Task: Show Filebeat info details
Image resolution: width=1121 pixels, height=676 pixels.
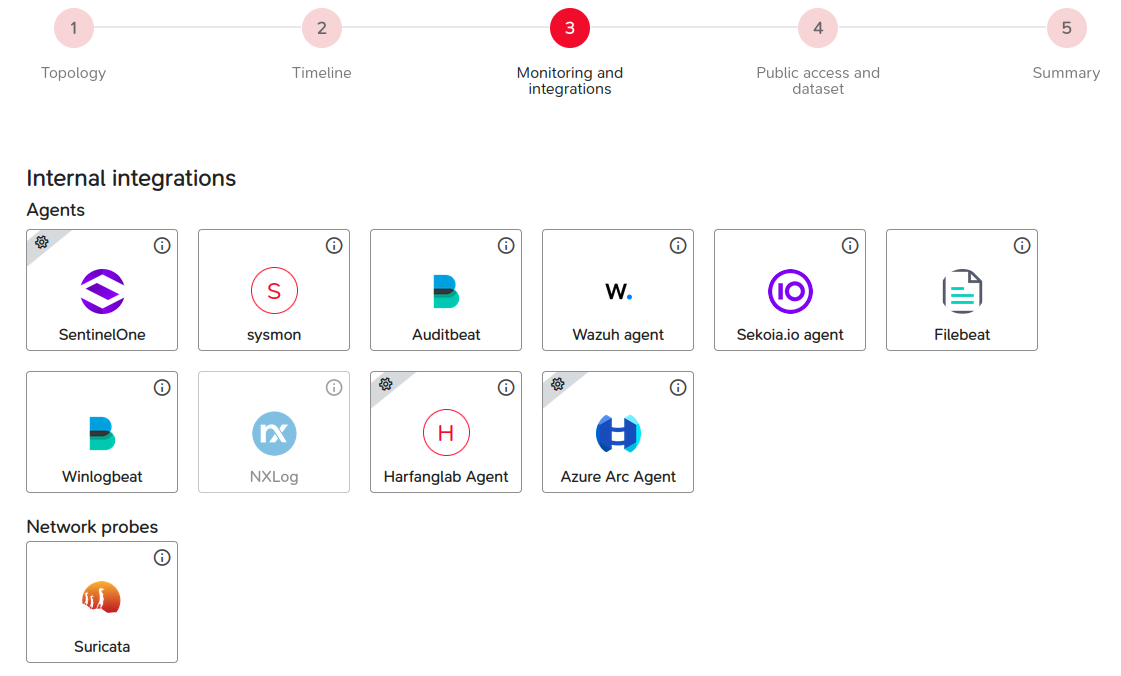Action: point(1022,245)
